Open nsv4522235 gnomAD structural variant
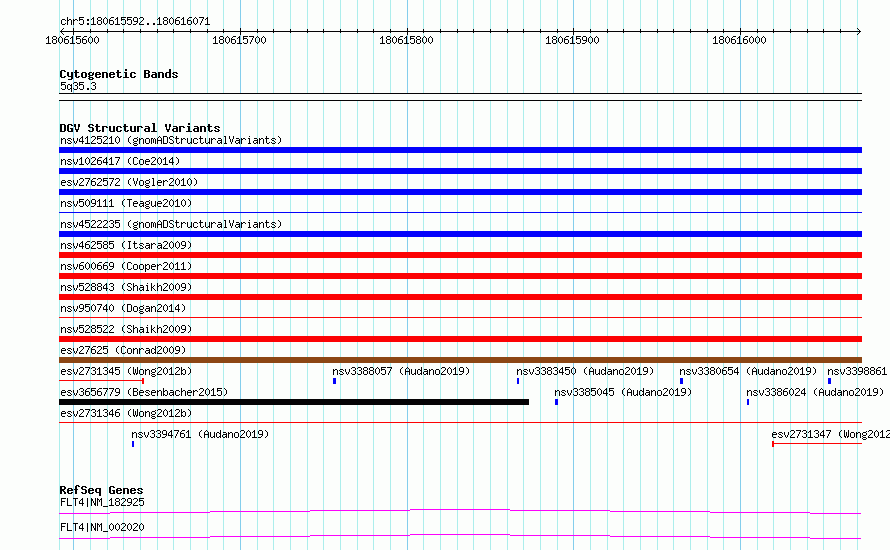The image size is (890, 550). (x=171, y=224)
